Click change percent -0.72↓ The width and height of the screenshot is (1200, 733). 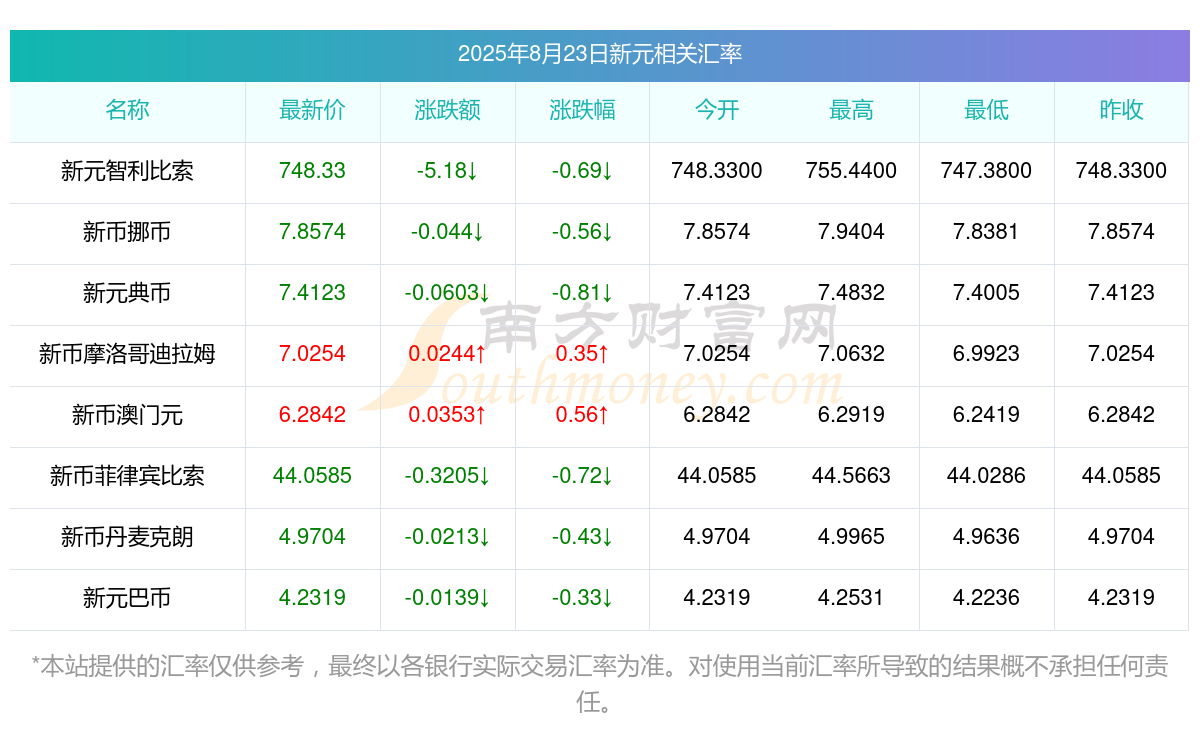coord(582,476)
